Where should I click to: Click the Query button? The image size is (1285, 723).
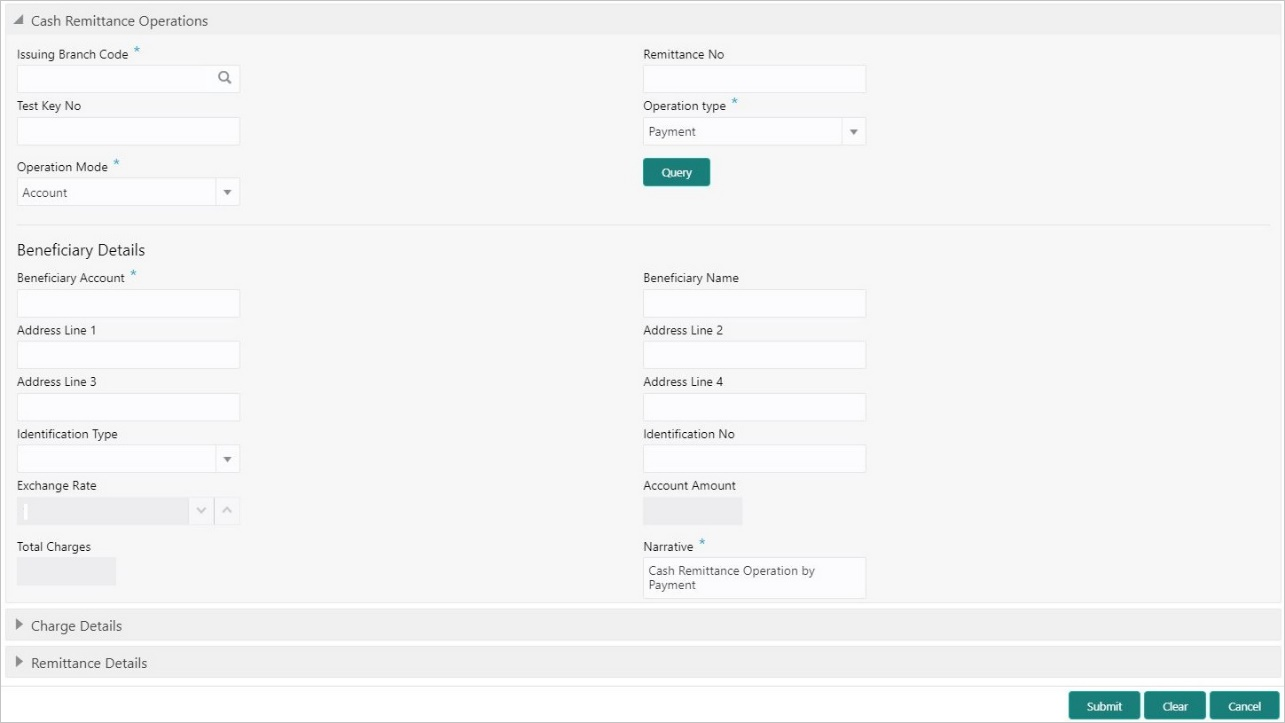pyautogui.click(x=676, y=172)
